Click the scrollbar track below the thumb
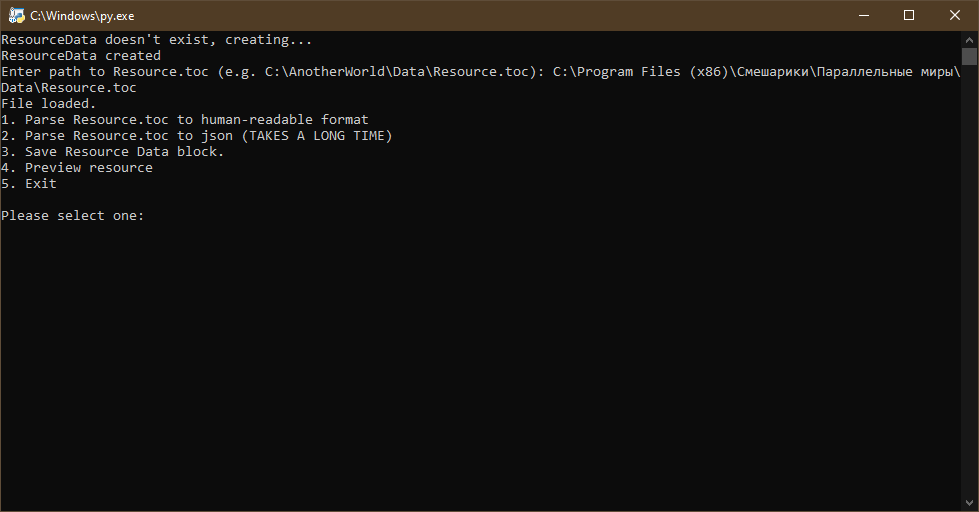 tap(969, 300)
